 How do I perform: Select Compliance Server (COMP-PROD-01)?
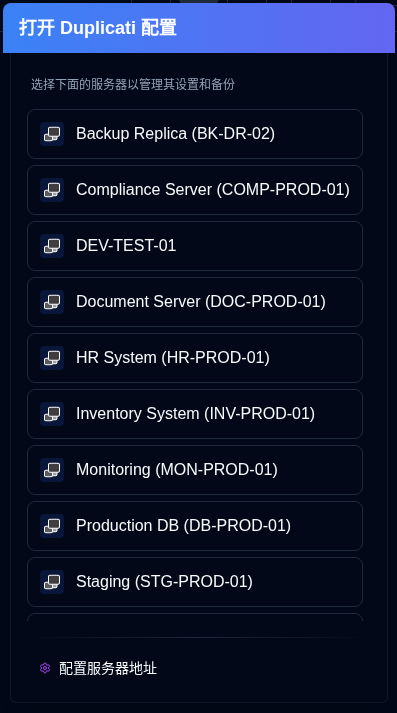(x=195, y=190)
